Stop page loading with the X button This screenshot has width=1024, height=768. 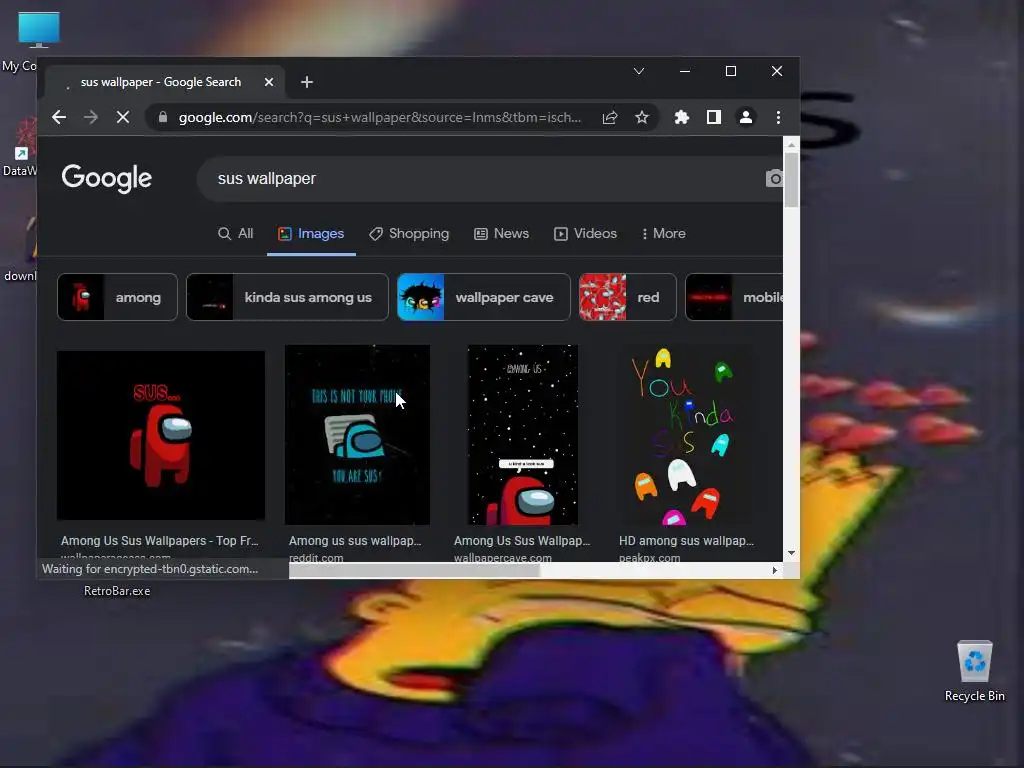(123, 118)
